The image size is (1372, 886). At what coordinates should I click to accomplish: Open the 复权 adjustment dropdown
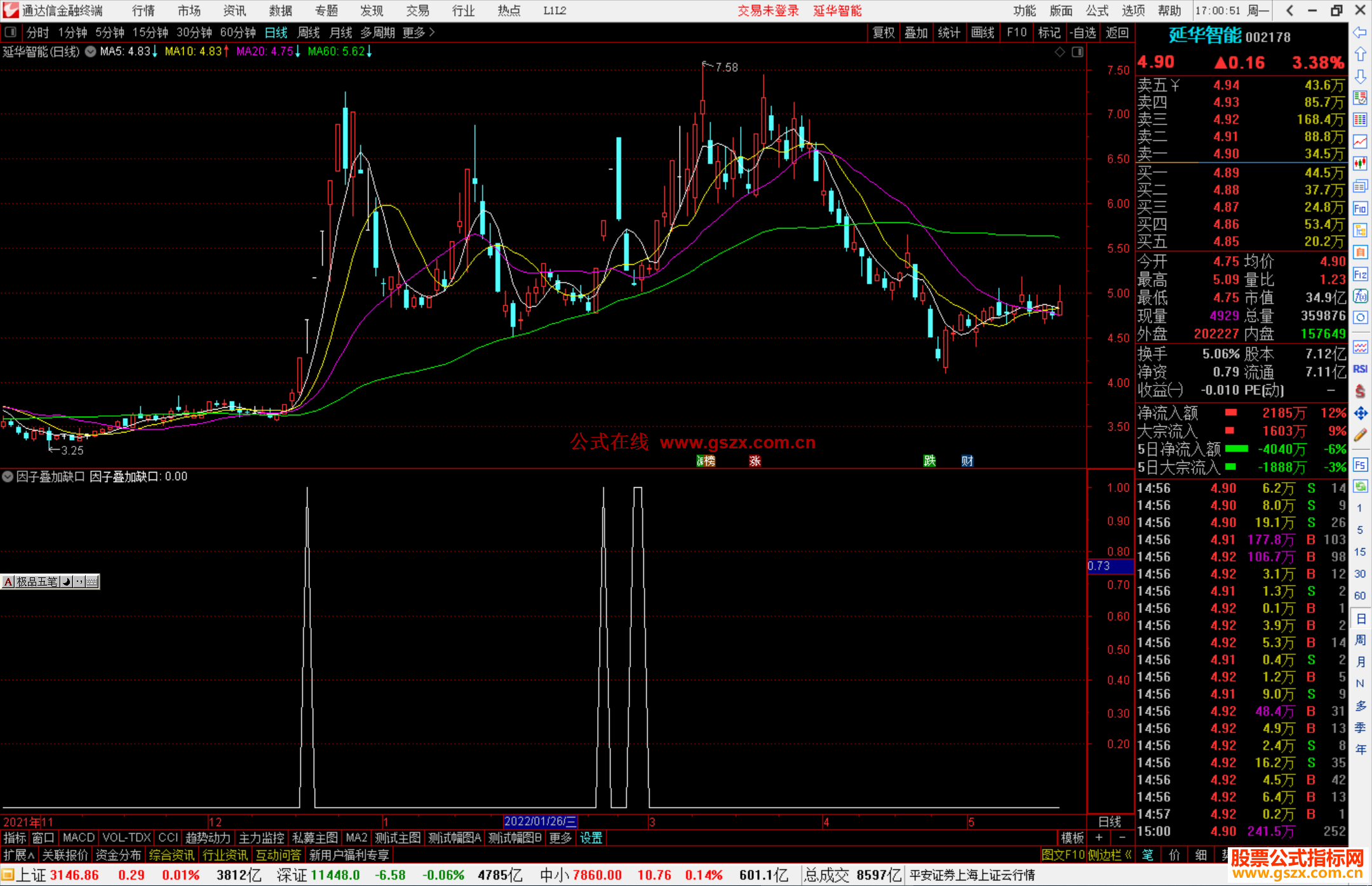pyautogui.click(x=884, y=32)
